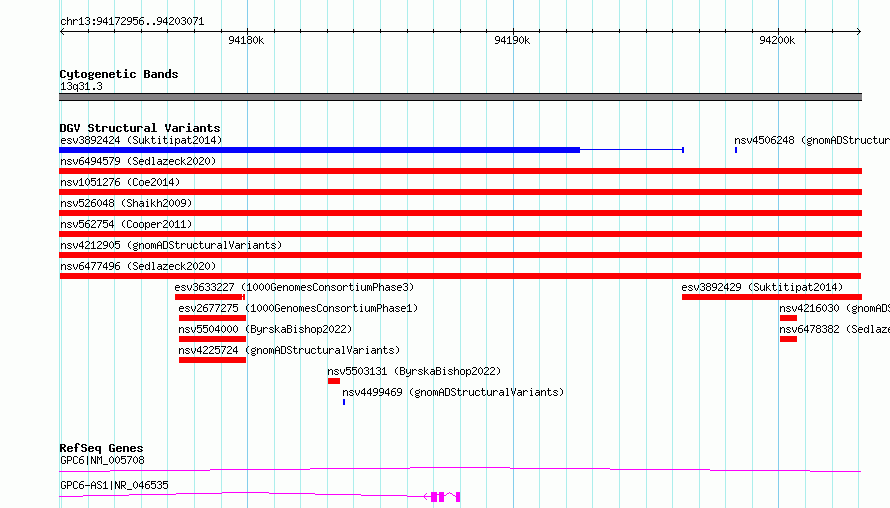Select the magenta GPC6 gene line

click(460, 469)
